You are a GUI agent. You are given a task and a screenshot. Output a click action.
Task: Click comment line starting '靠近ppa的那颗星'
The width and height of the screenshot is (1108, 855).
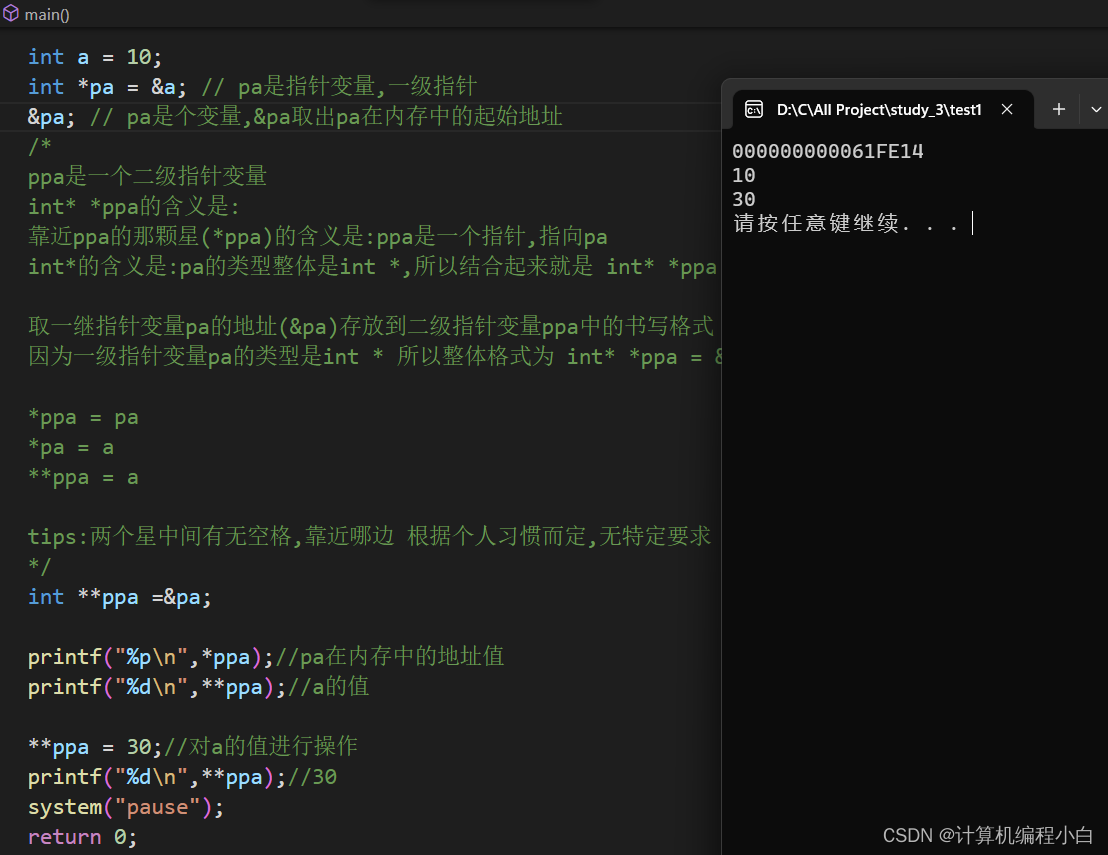pyautogui.click(x=317, y=237)
